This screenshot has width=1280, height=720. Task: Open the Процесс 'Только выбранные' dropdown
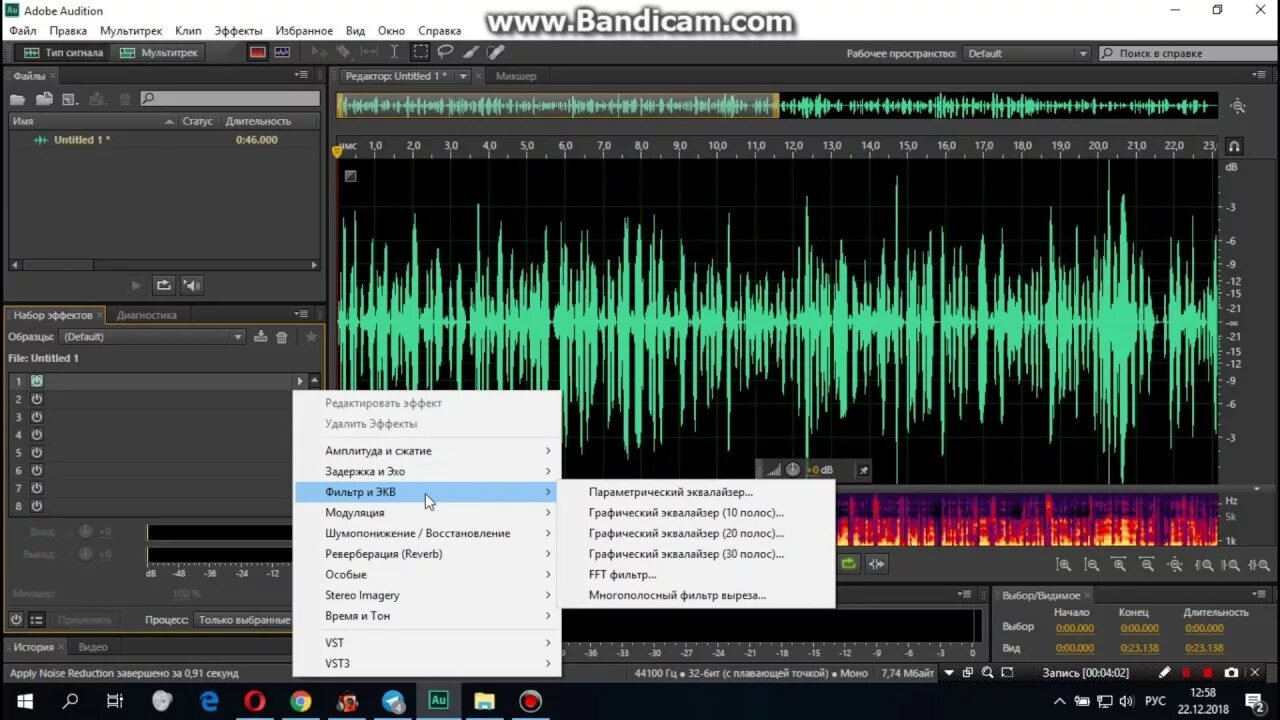pos(243,620)
